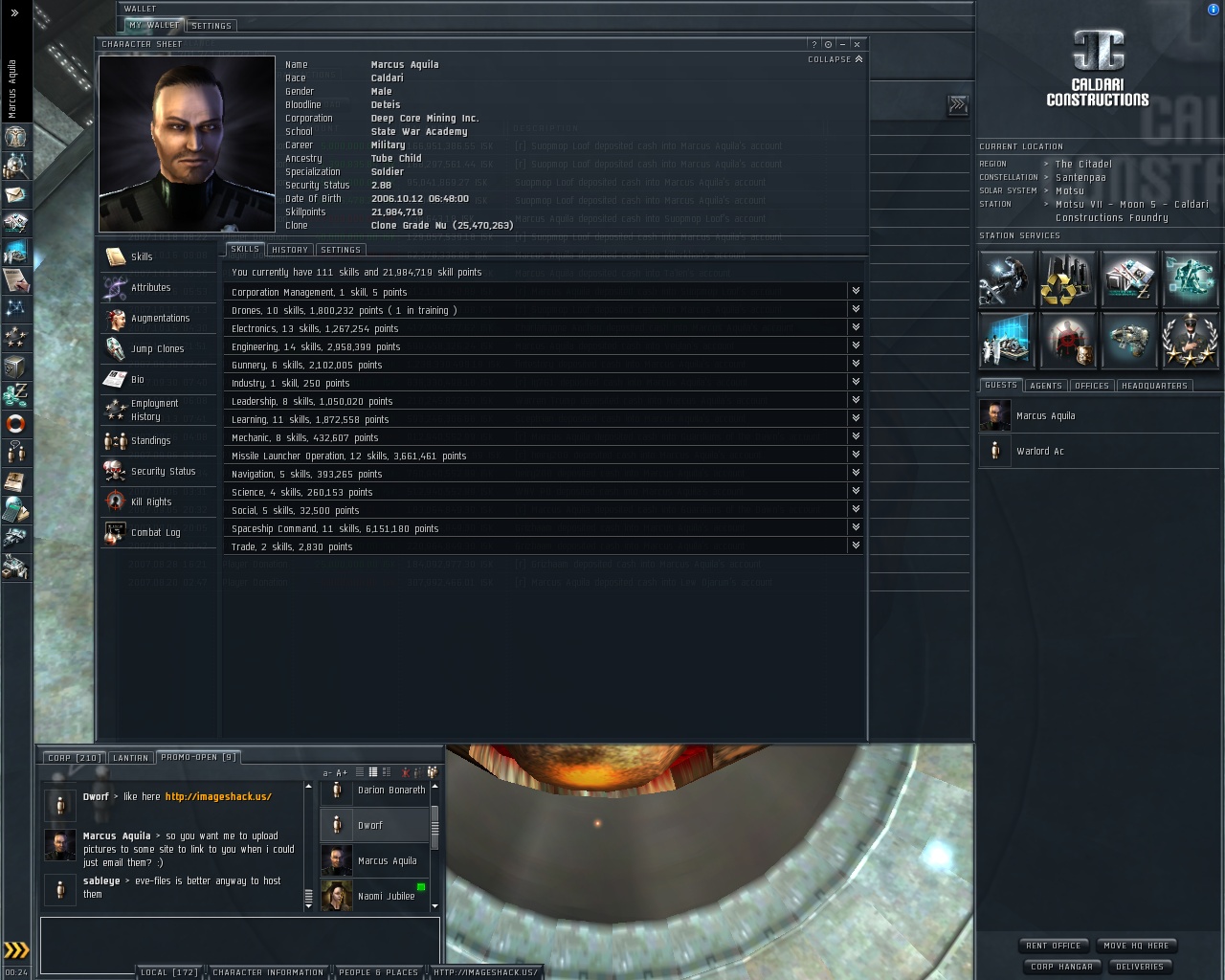Image resolution: width=1225 pixels, height=980 pixels.
Task: Increase chat font size with A+
Action: 342,773
